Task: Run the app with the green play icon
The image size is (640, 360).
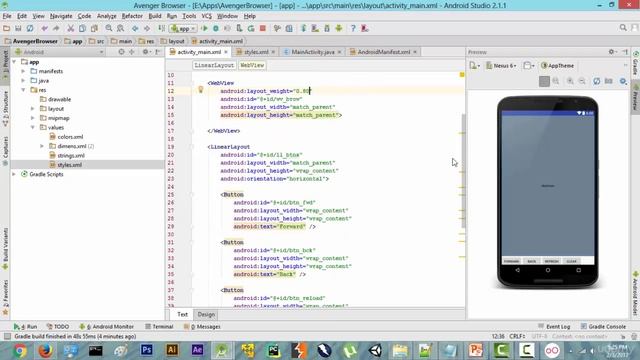Action: tap(204, 28)
